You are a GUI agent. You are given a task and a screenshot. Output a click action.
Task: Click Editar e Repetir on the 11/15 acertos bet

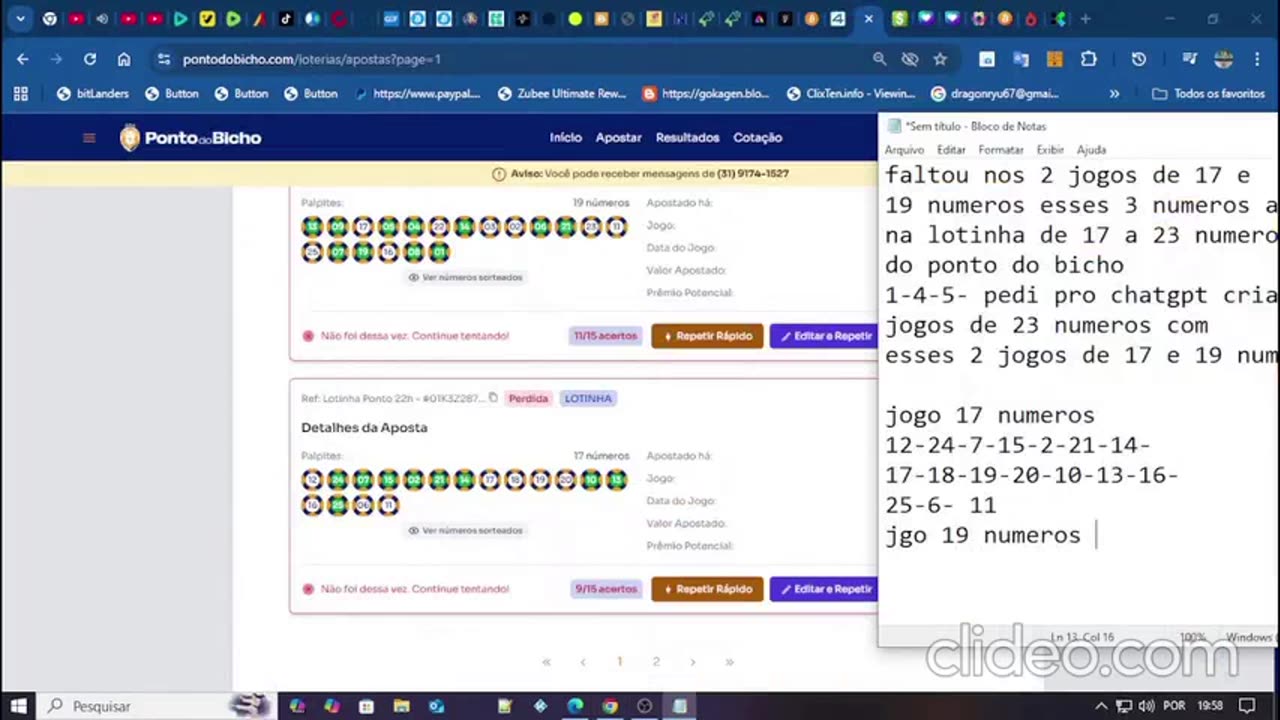pyautogui.click(x=825, y=336)
